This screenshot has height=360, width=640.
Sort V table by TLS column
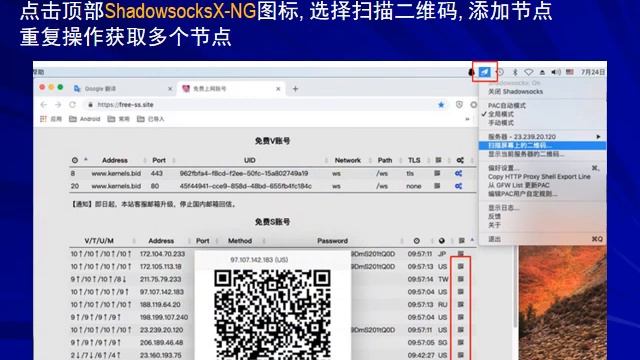point(414,160)
